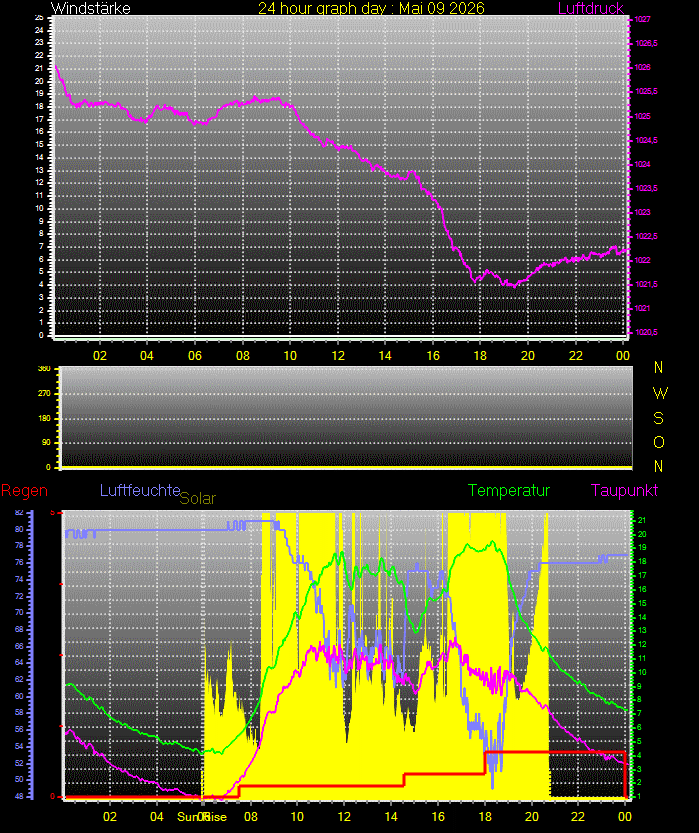This screenshot has width=699, height=833.
Task: Click the SunRise marker on bottom axis
Action: click(x=202, y=817)
